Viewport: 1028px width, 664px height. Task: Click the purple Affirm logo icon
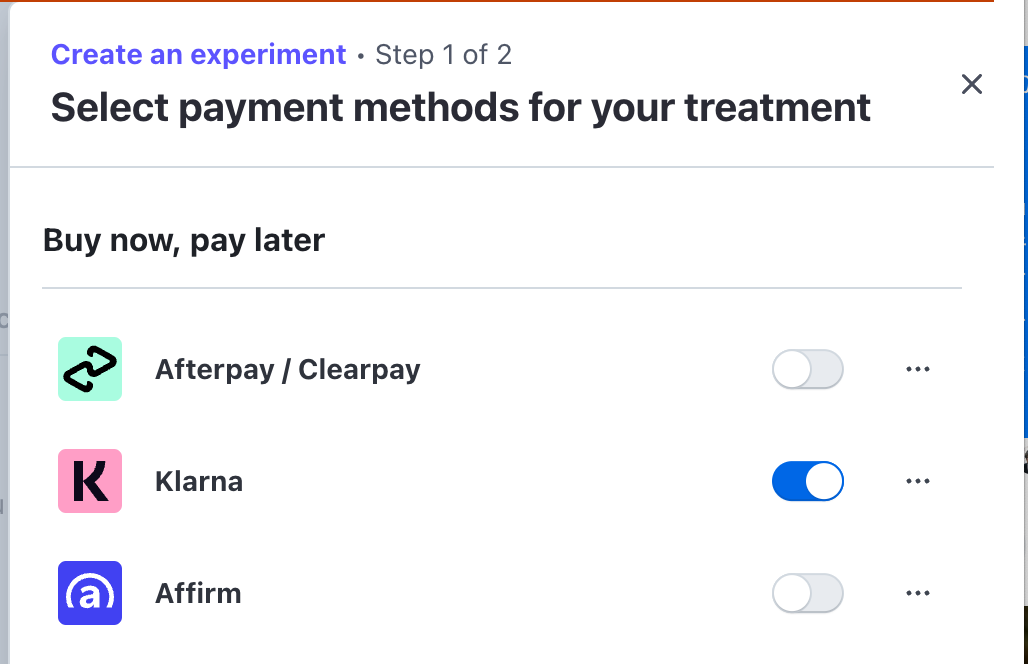tap(90, 593)
